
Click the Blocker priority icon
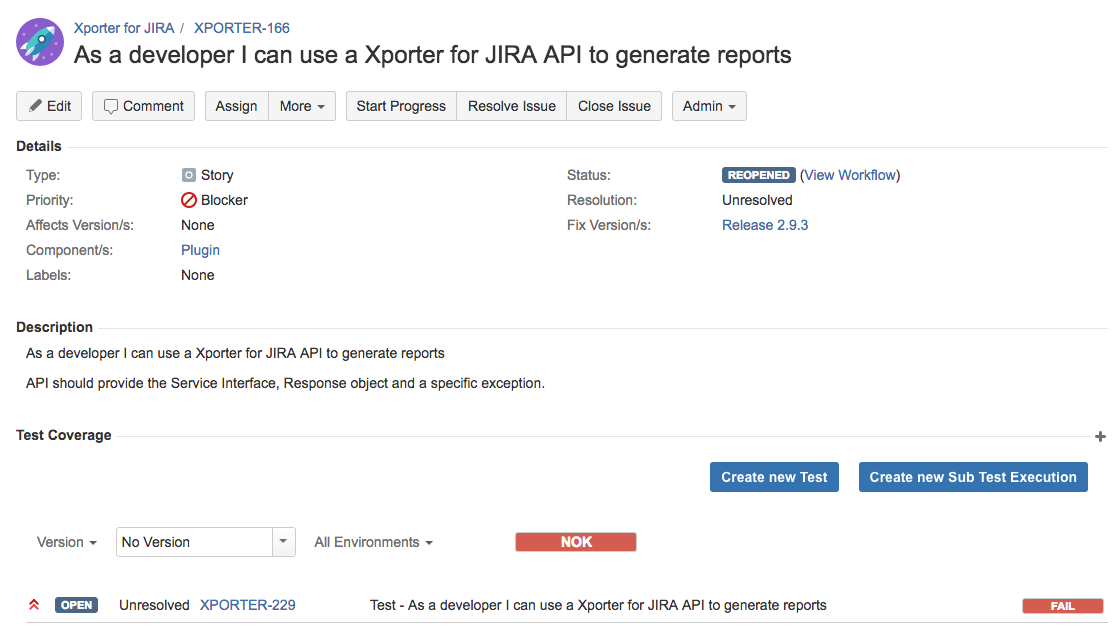tap(188, 200)
